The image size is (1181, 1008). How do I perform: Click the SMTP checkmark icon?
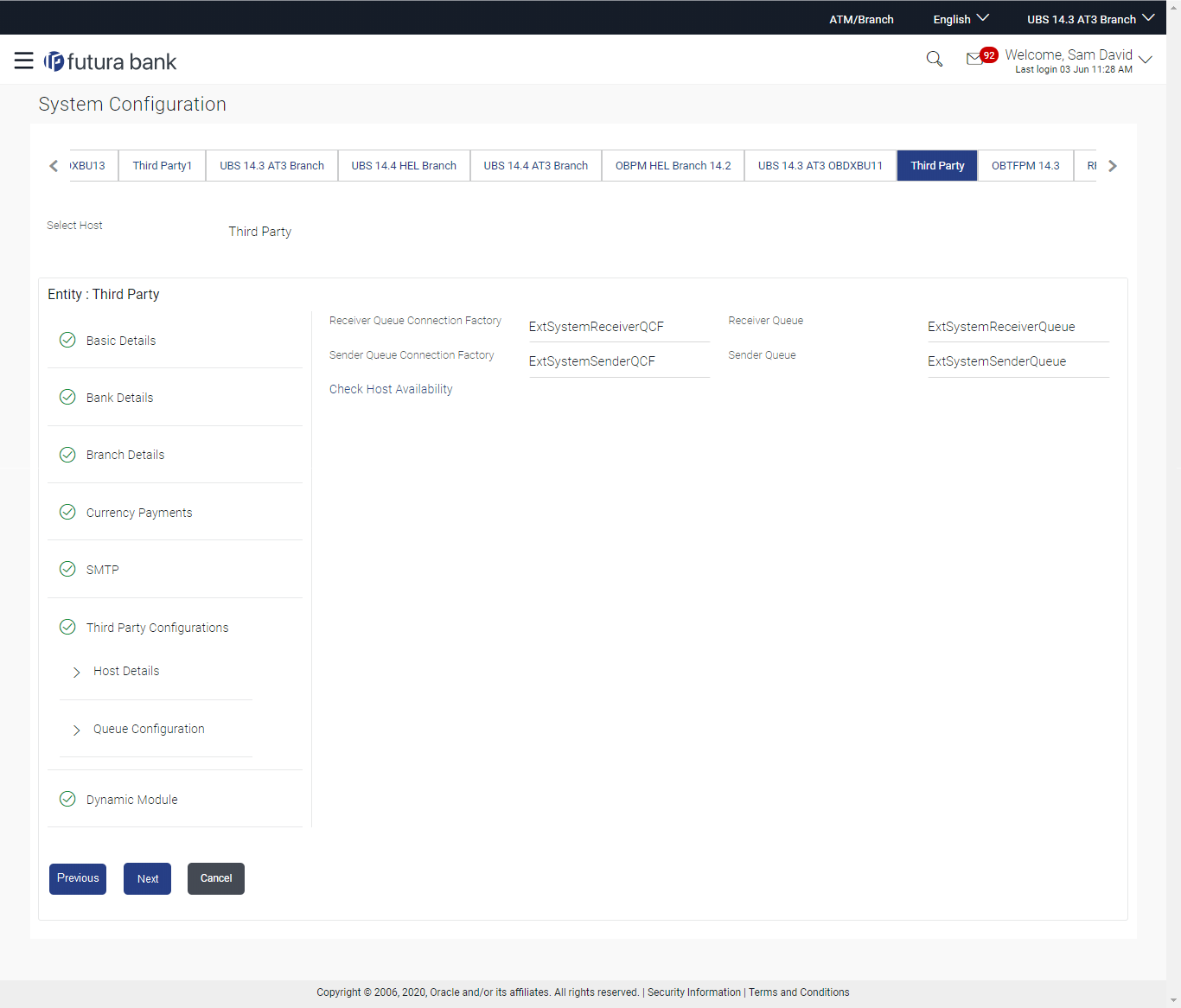pyautogui.click(x=67, y=569)
